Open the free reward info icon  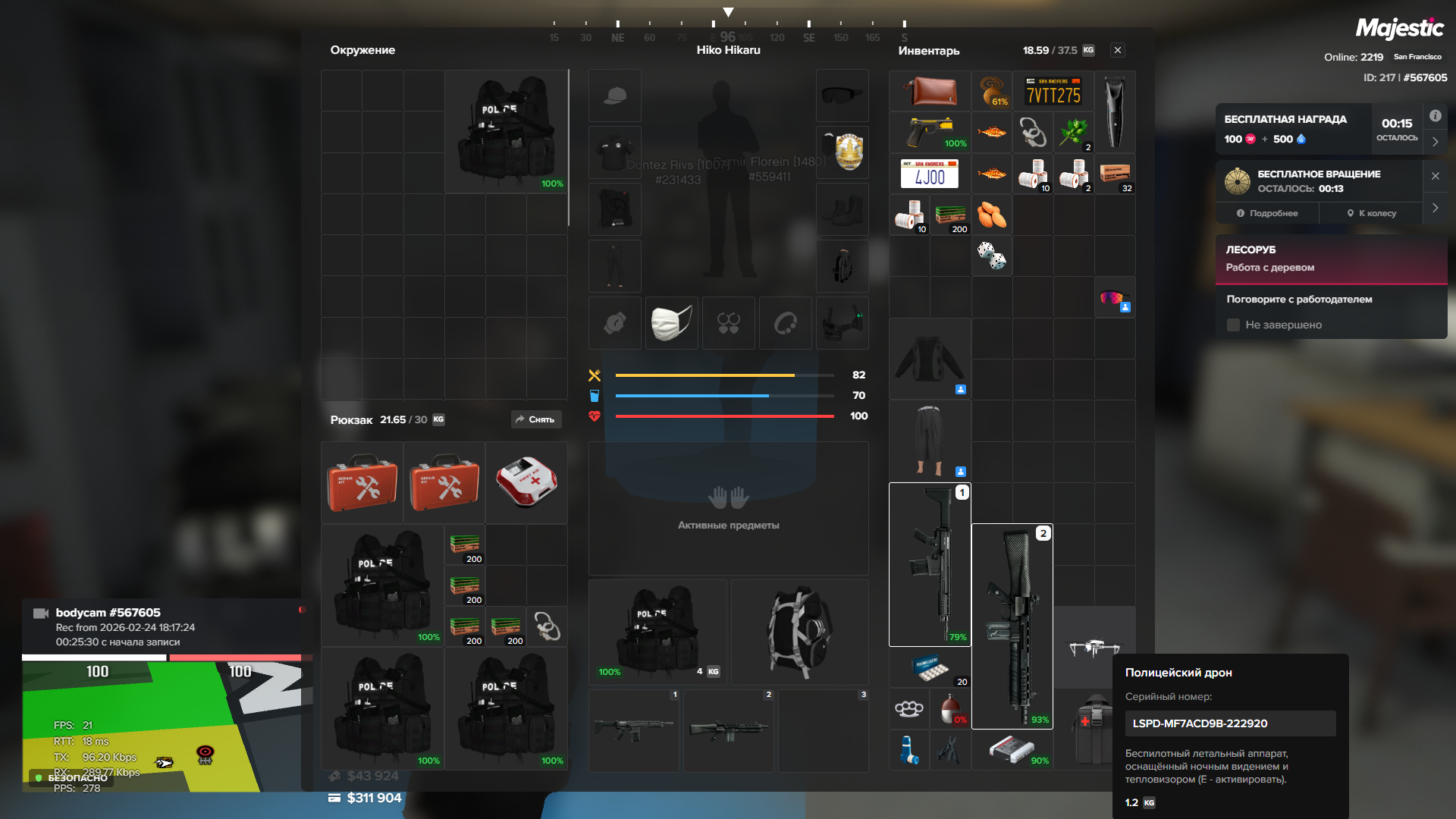click(1435, 116)
